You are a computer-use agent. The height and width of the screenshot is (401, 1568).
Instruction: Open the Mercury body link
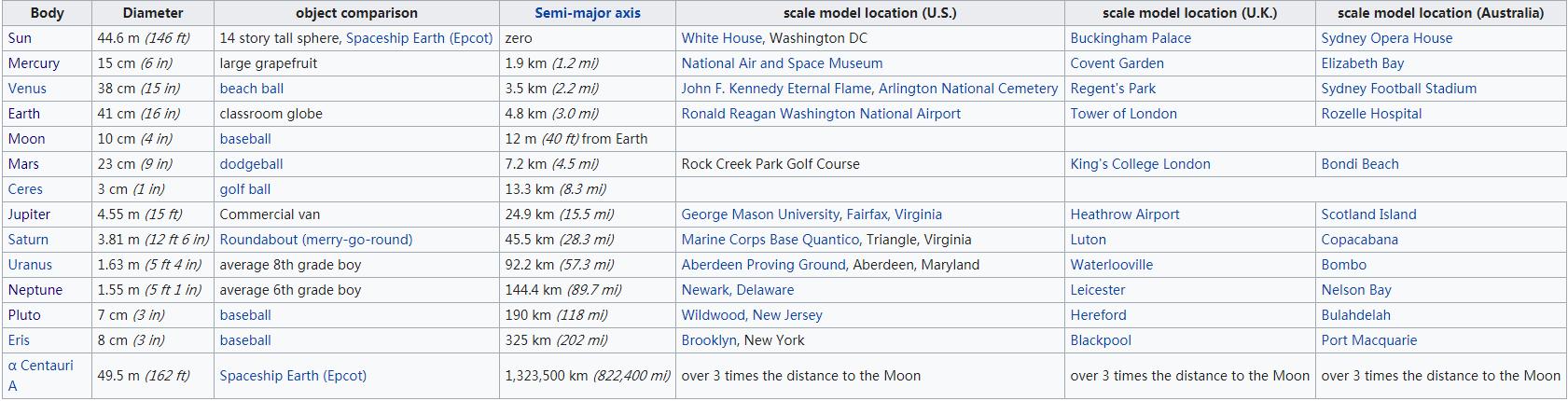pos(34,63)
